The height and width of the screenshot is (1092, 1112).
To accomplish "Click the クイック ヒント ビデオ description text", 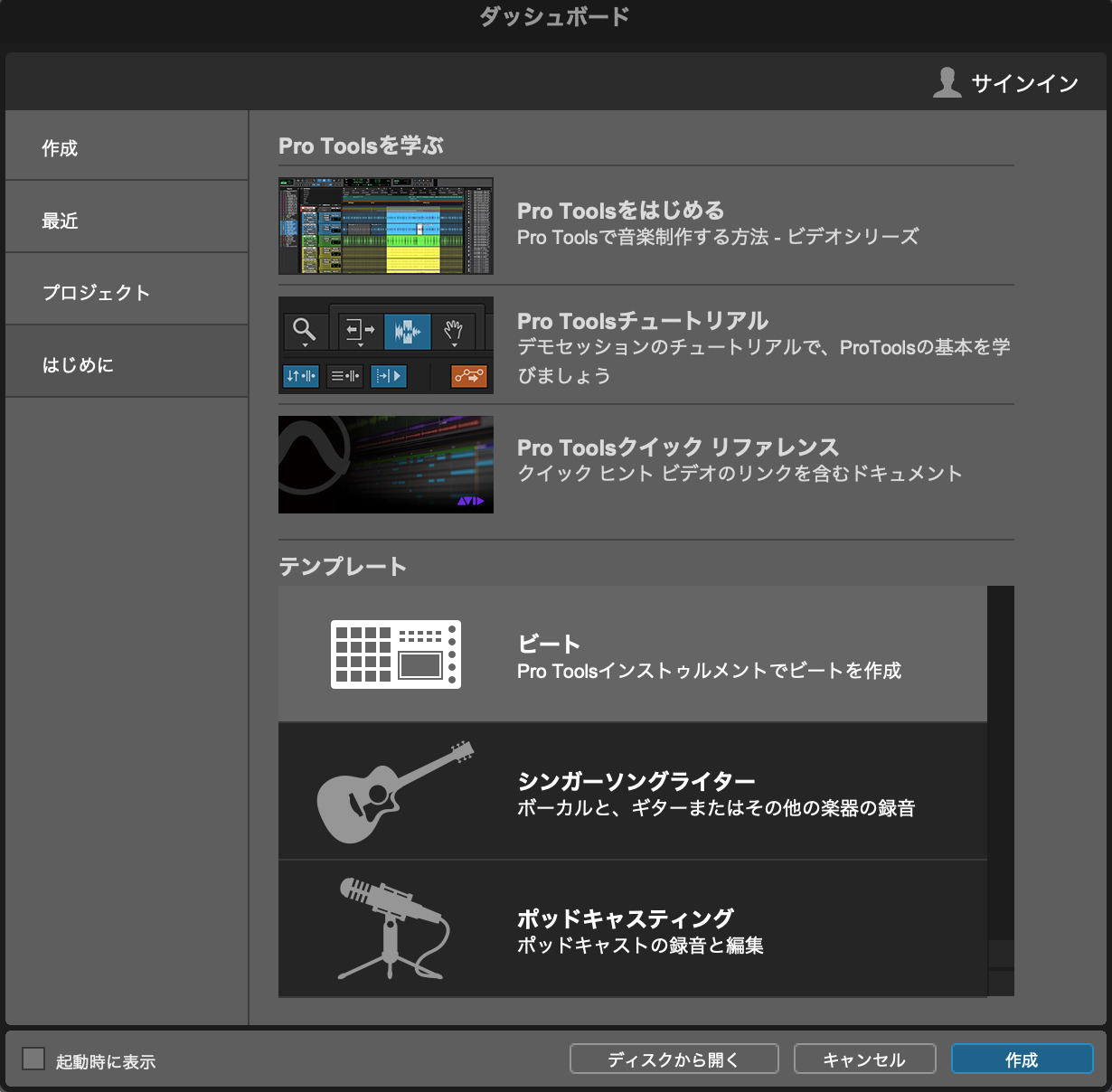I will (x=740, y=474).
